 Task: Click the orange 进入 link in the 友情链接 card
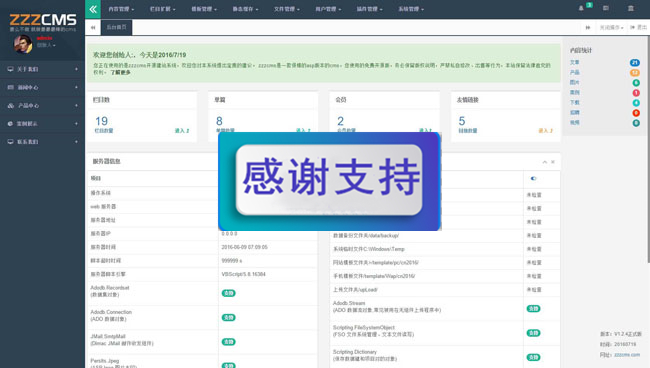point(546,131)
